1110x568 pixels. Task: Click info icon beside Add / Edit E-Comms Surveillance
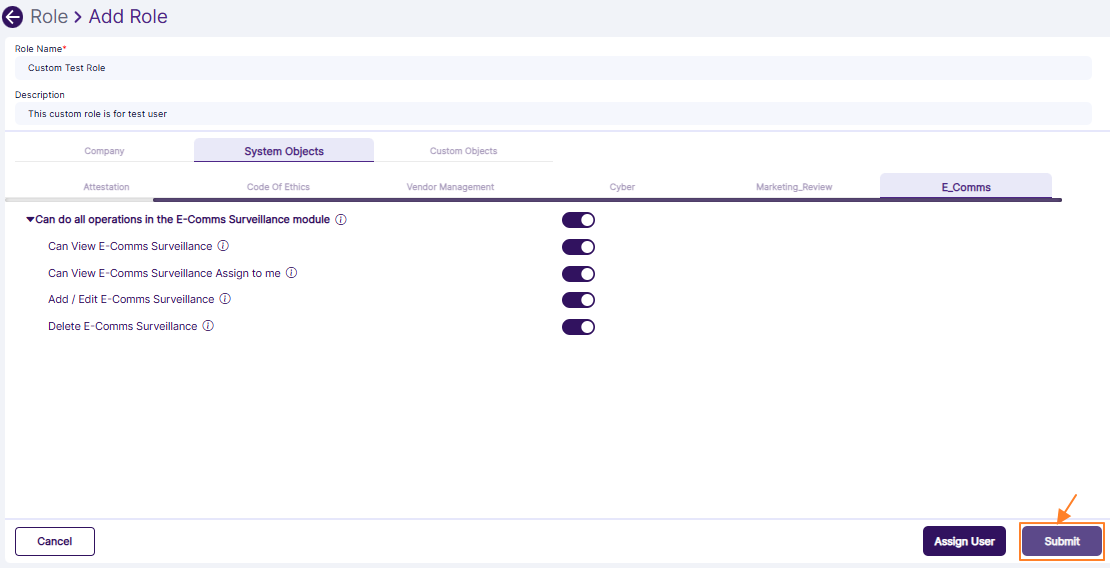pos(225,299)
